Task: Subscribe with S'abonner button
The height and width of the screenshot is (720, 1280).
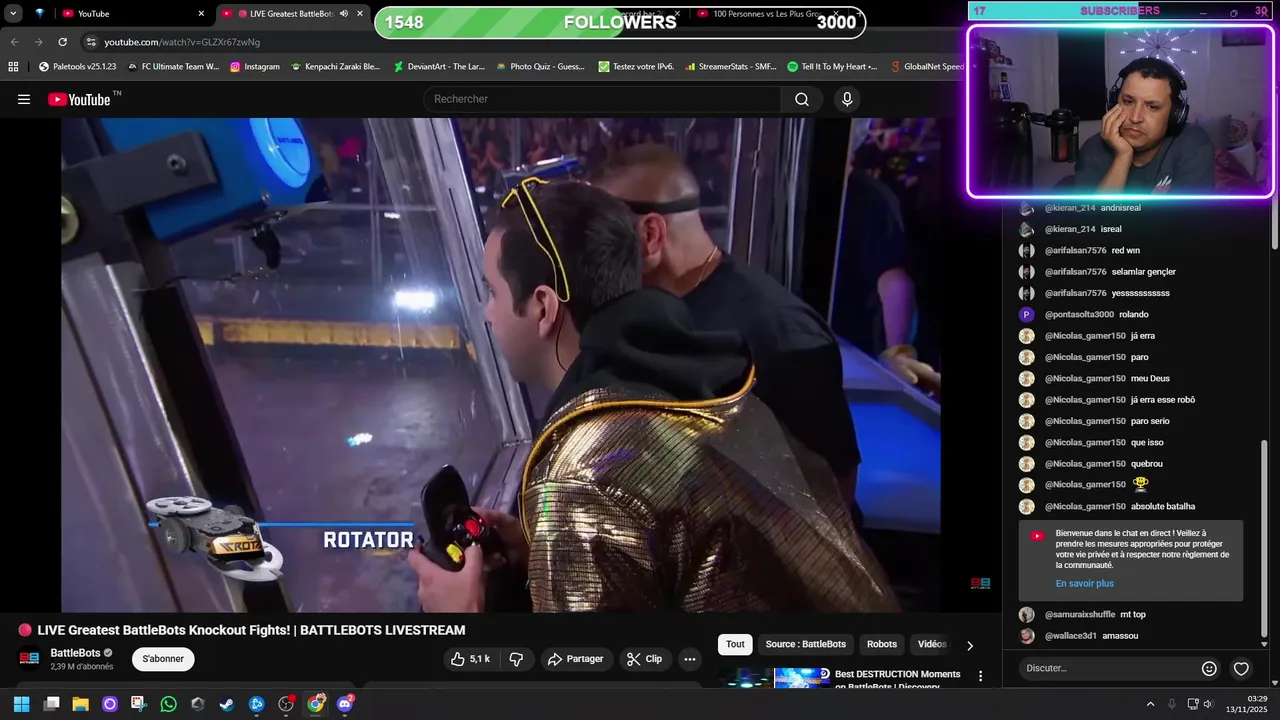Action: point(163,659)
